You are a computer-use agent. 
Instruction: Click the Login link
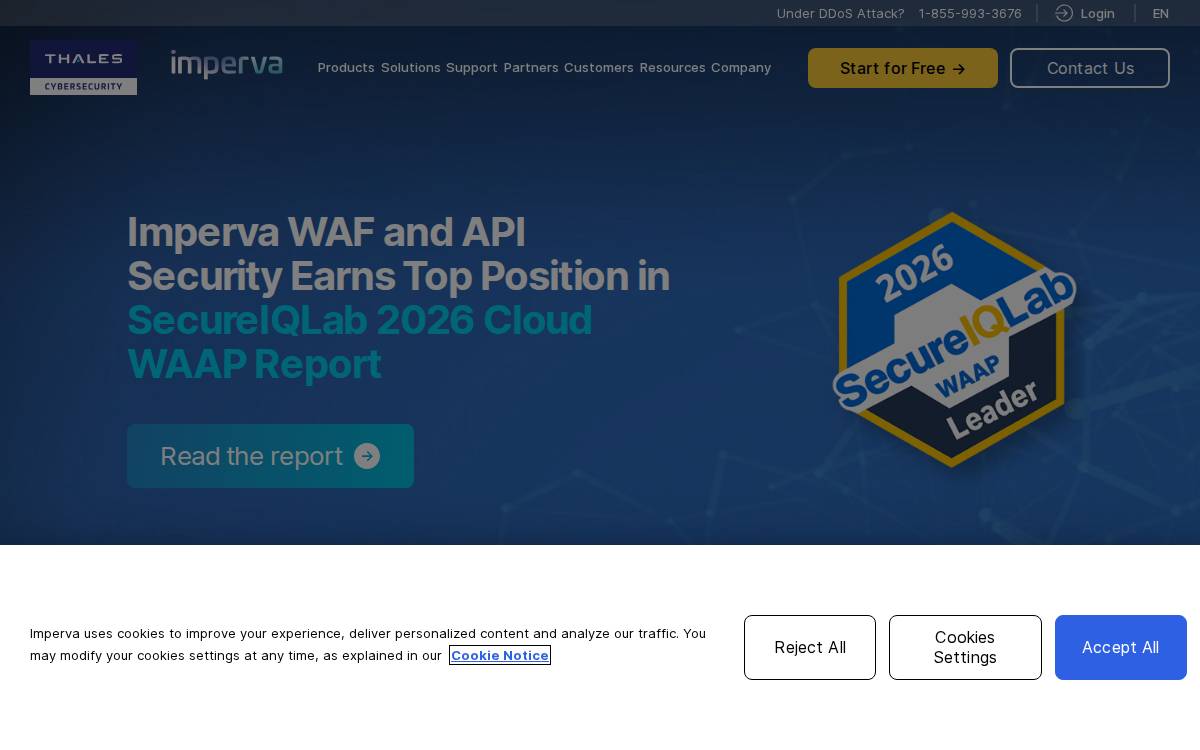(x=1097, y=13)
